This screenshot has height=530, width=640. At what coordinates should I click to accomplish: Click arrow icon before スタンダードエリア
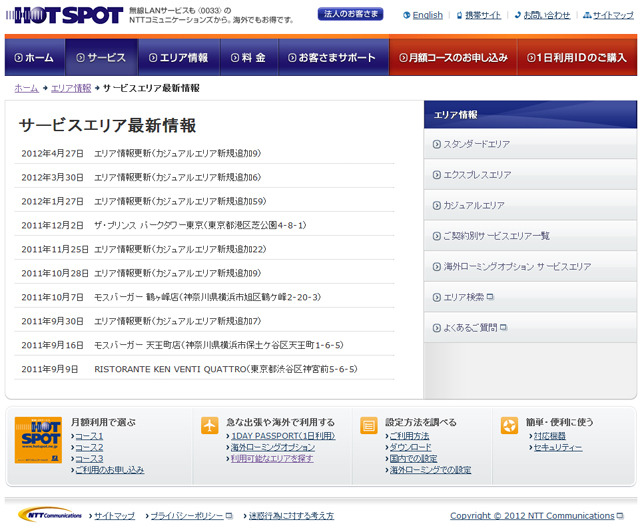click(x=436, y=144)
